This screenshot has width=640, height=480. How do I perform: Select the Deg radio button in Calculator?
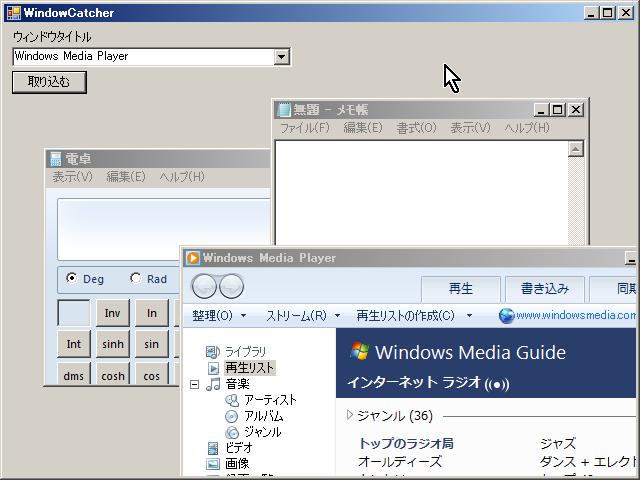click(72, 278)
